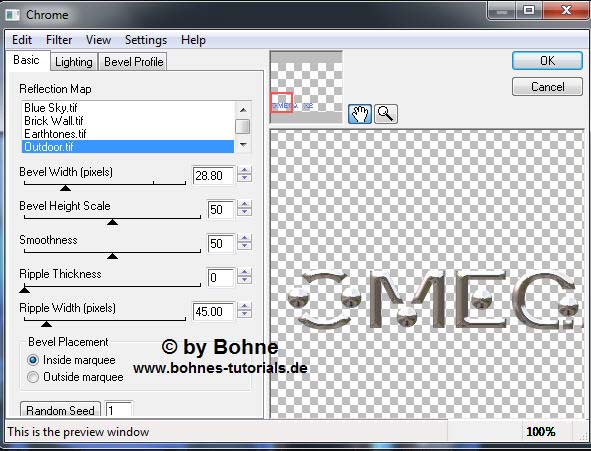Select the hand pan tool
This screenshot has height=451, width=591.
tap(360, 114)
